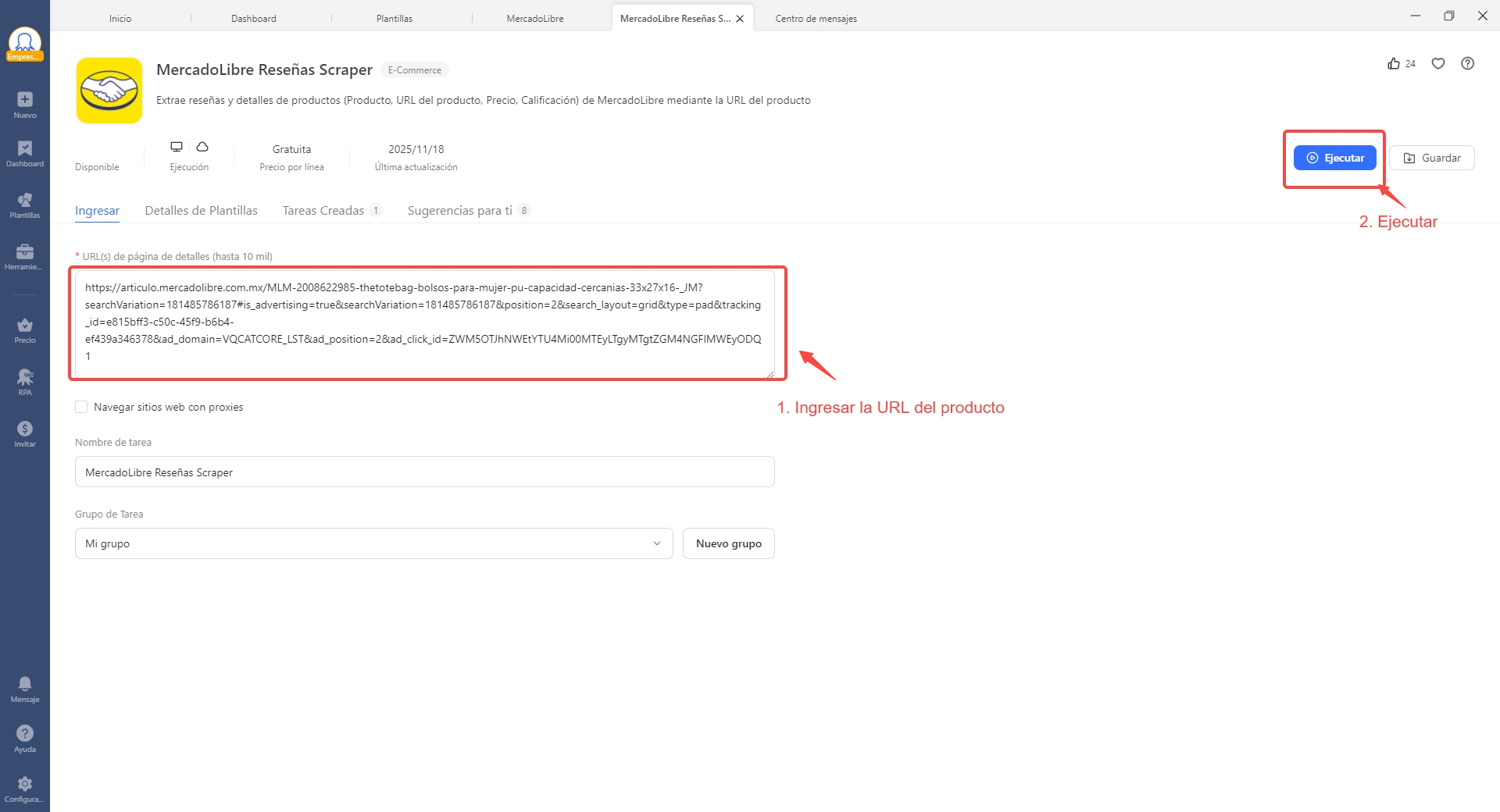This screenshot has height=812, width=1500.
Task: Open Dashboard from the left sidebar
Action: point(25,153)
